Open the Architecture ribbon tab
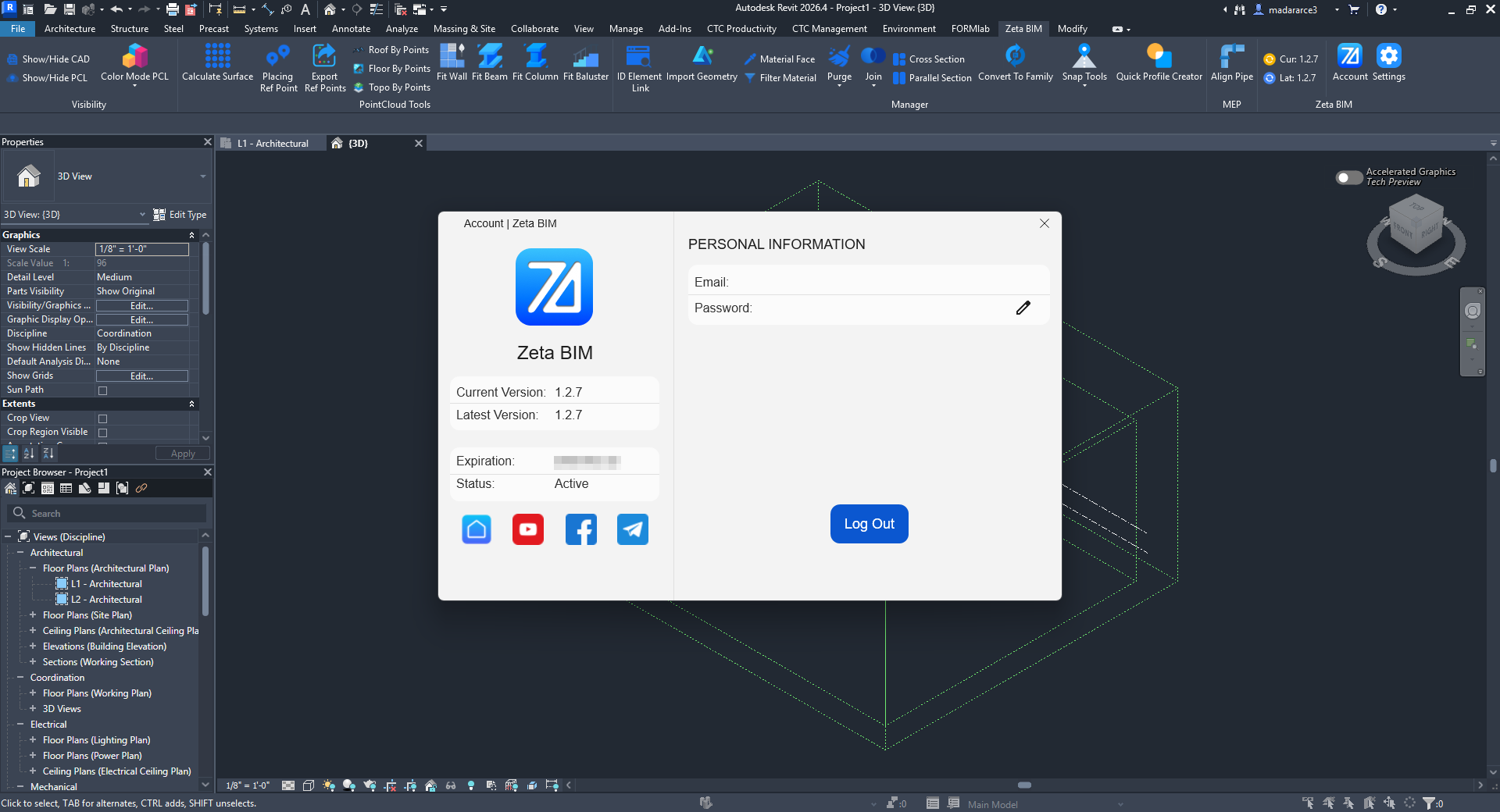The image size is (1500, 812). click(70, 29)
